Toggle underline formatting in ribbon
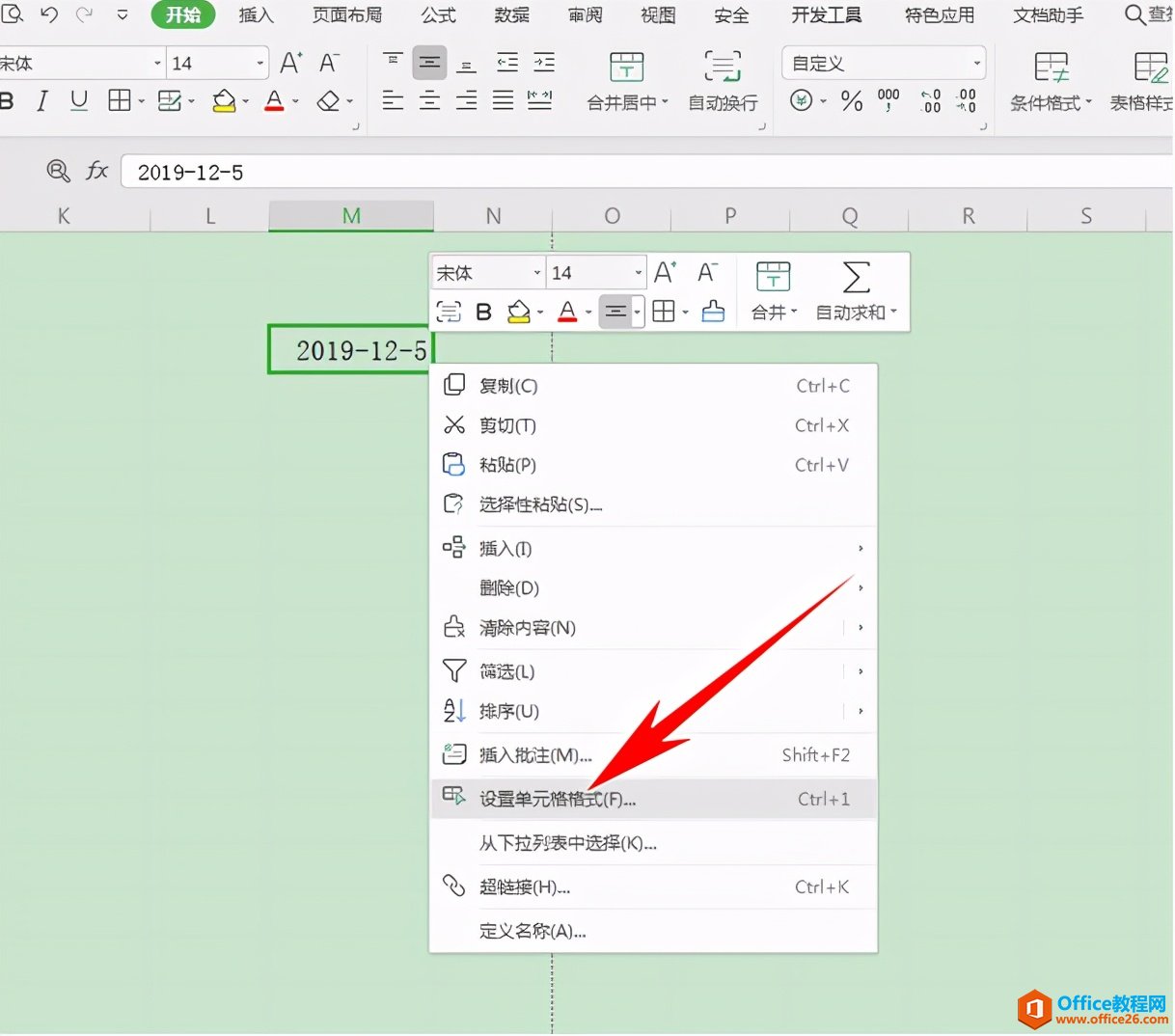1175x1036 pixels. pyautogui.click(x=79, y=100)
